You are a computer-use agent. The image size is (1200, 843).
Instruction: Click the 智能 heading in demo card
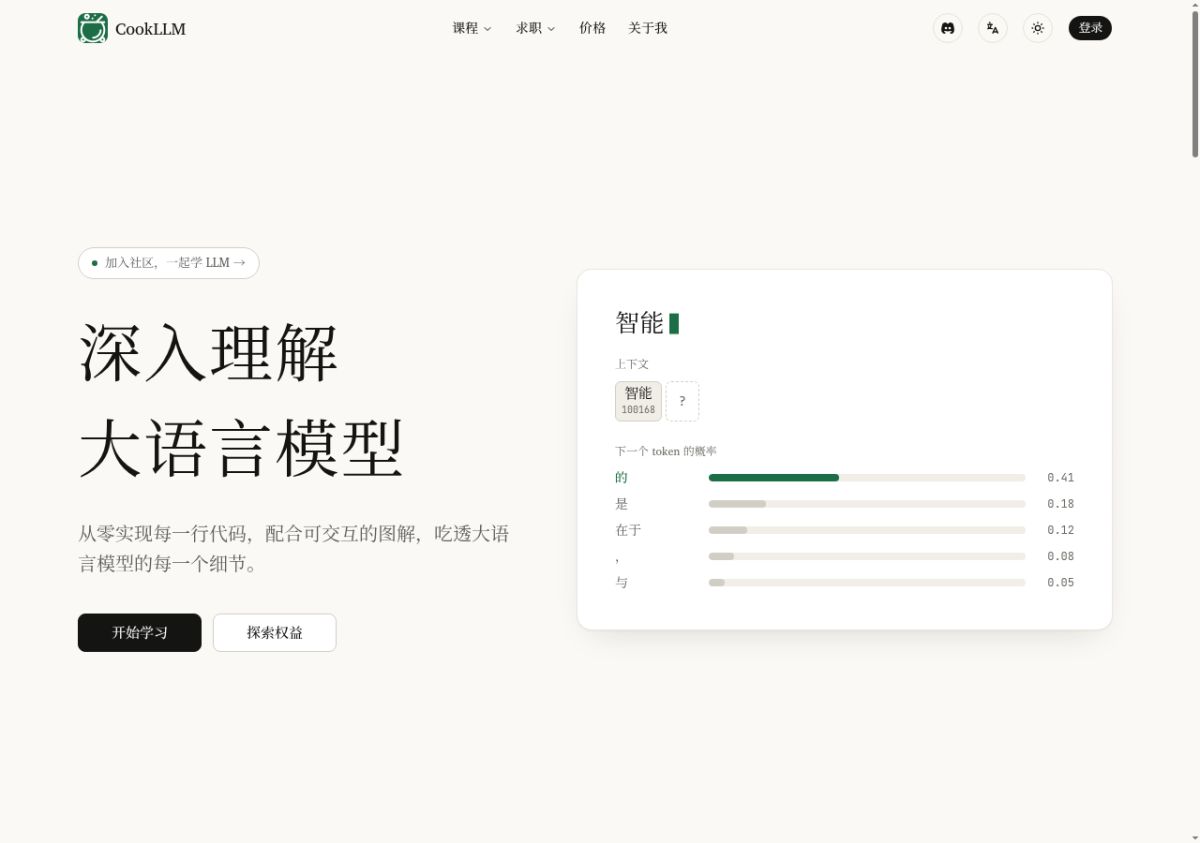[639, 323]
